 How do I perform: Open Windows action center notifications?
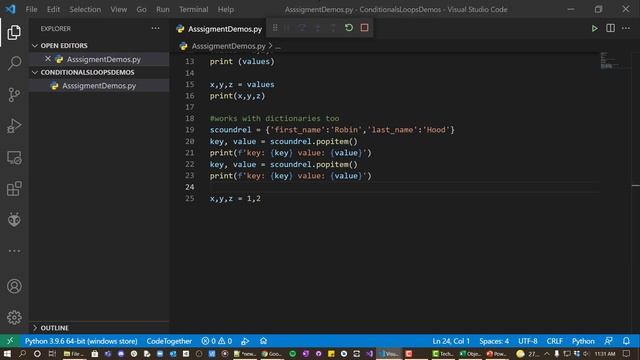tap(627, 353)
